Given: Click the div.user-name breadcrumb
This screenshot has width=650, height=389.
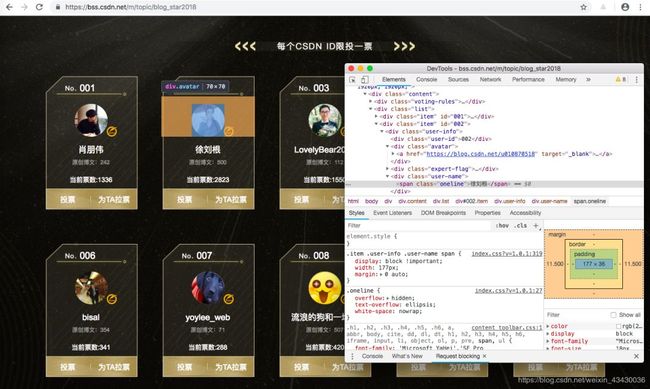Looking at the screenshot, I should (549, 201).
